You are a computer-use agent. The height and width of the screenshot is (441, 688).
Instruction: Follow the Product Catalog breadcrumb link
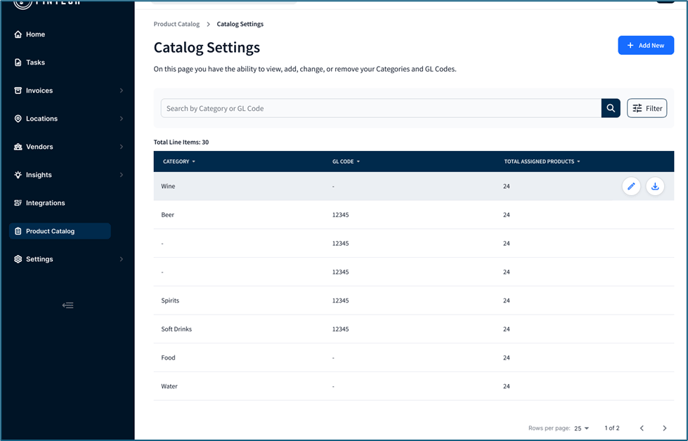(176, 24)
